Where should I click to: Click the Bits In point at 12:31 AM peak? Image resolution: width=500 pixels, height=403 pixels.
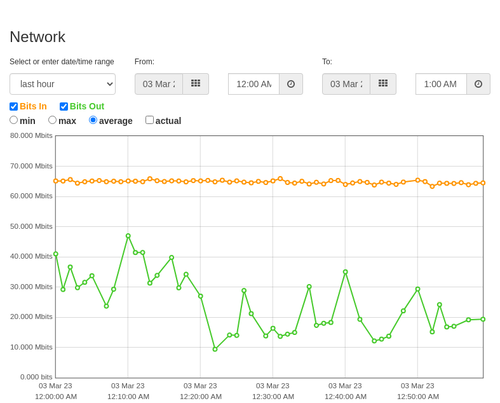point(280,179)
